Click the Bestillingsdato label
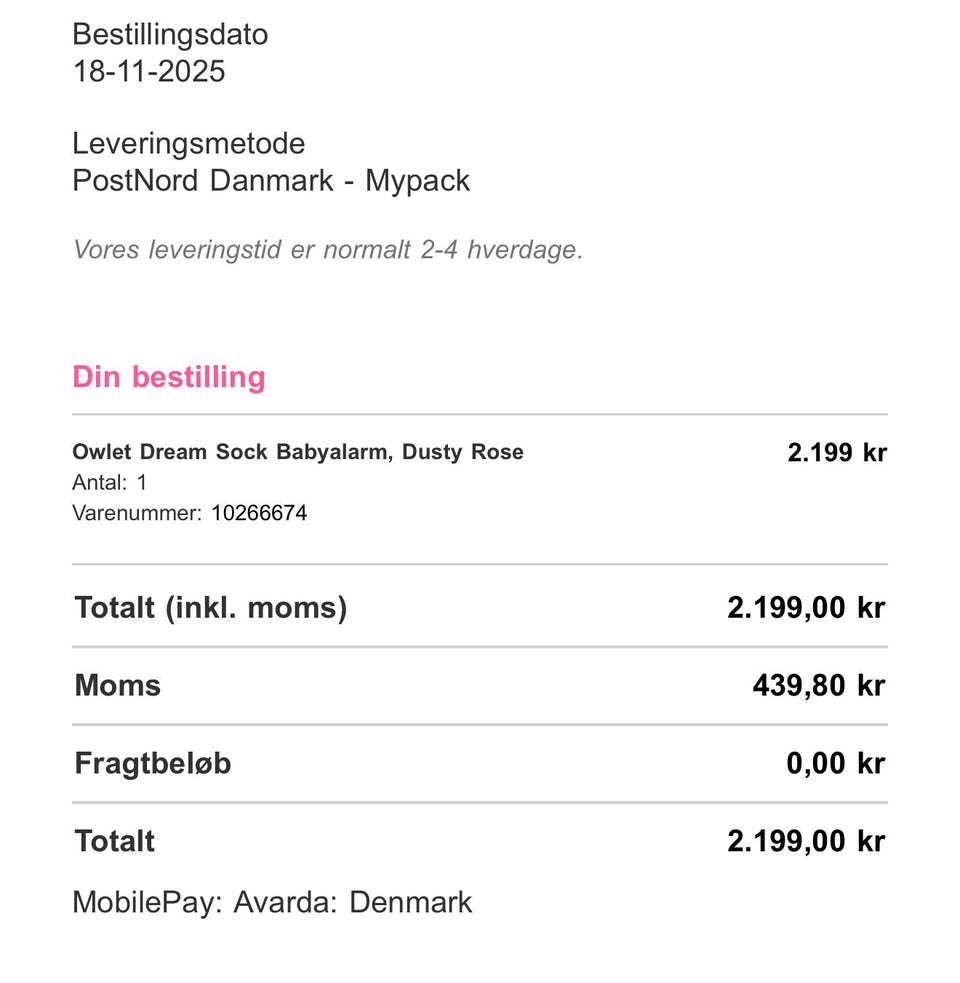Image resolution: width=960 pixels, height=983 pixels. pyautogui.click(x=170, y=35)
